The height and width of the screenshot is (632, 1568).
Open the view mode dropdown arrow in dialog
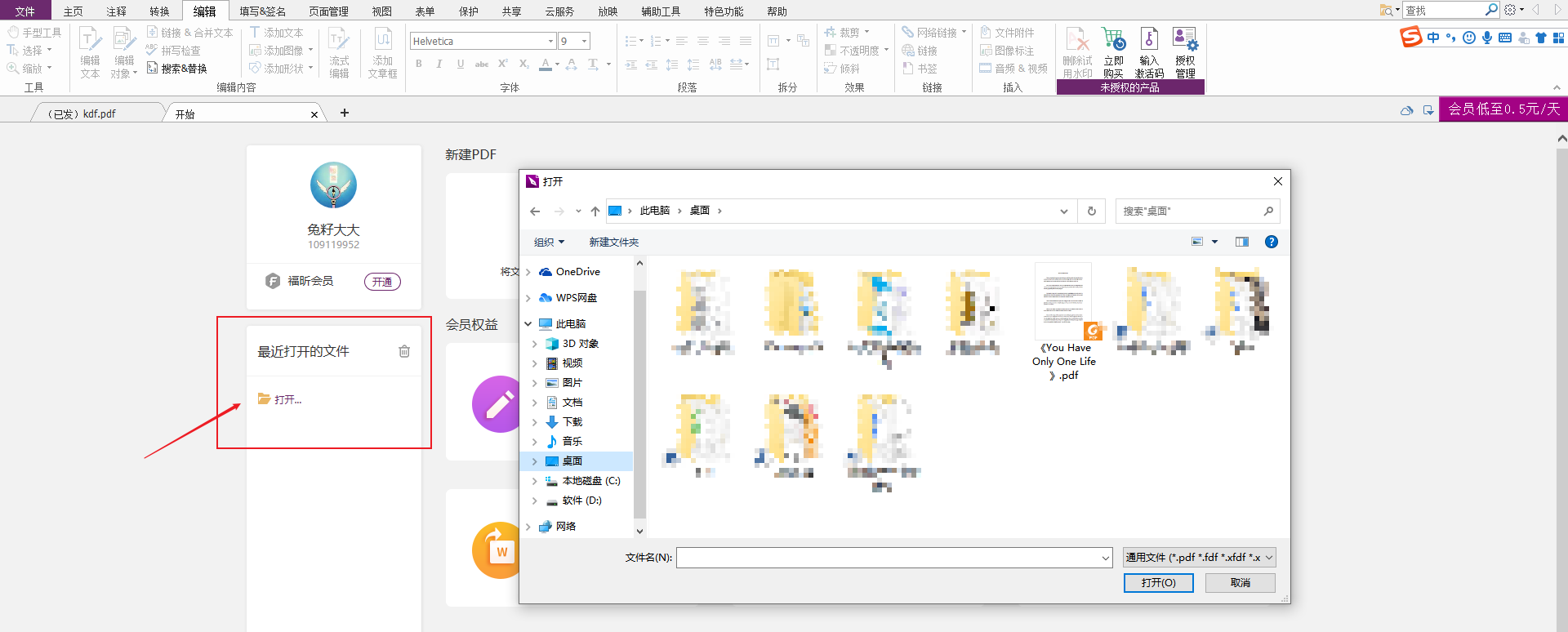[1214, 242]
